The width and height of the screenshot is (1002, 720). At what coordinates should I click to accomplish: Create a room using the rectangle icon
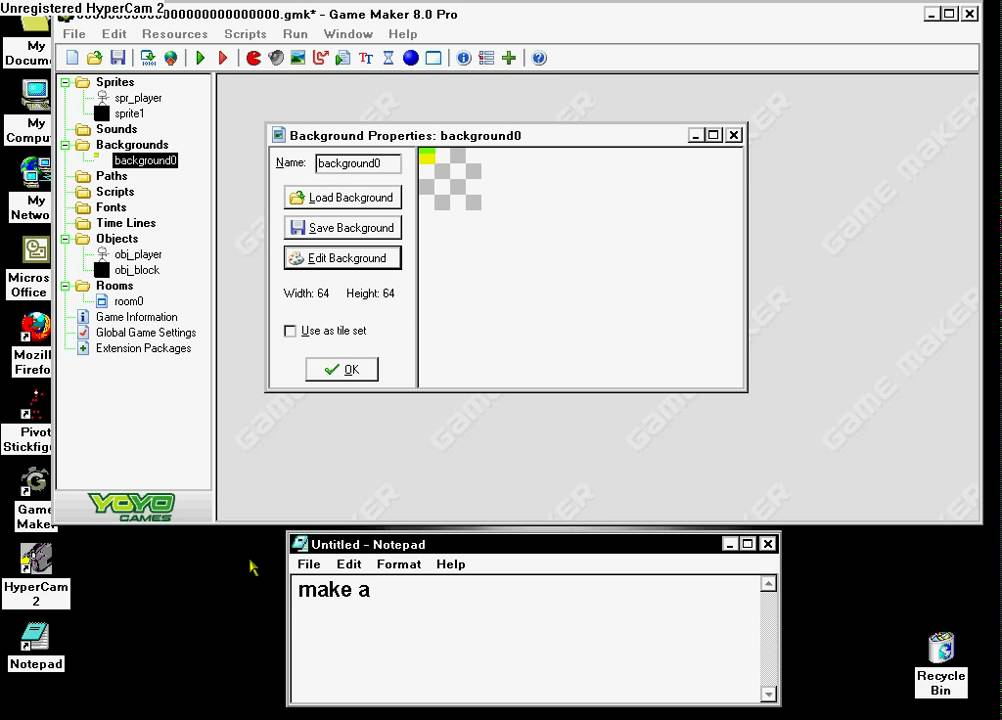tap(433, 58)
